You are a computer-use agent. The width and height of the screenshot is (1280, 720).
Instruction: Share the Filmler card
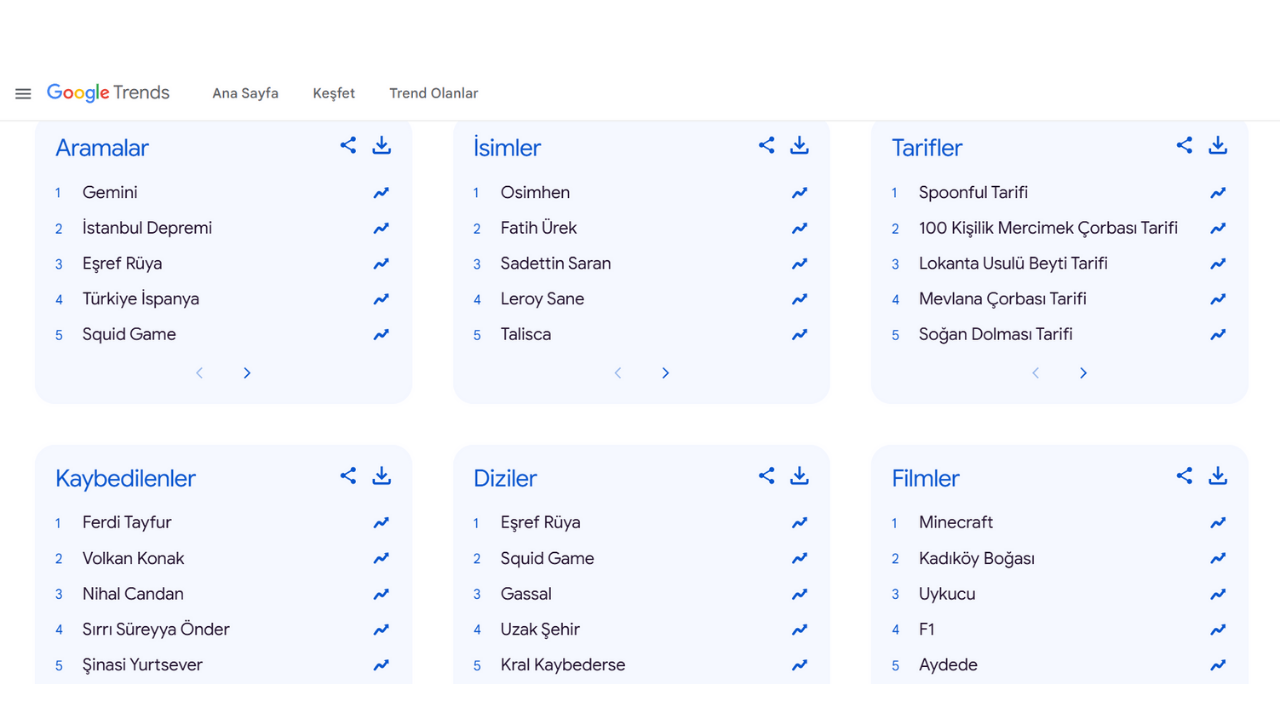click(x=1184, y=476)
